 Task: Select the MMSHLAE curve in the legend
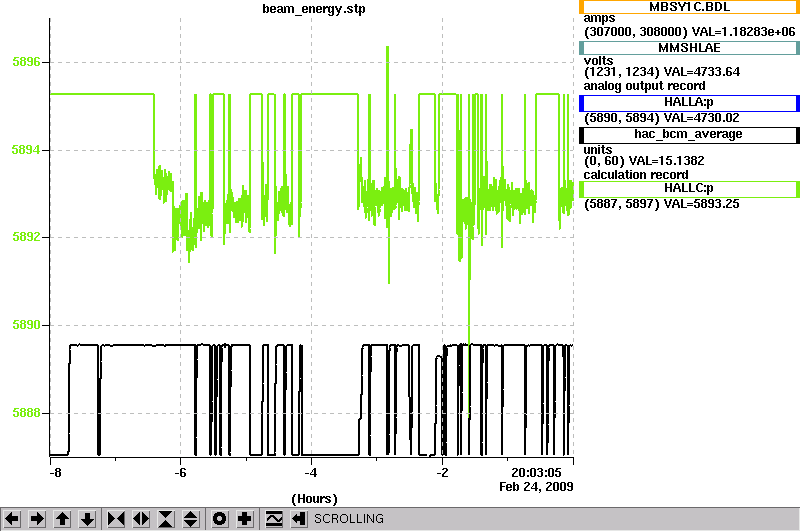pyautogui.click(x=689, y=48)
